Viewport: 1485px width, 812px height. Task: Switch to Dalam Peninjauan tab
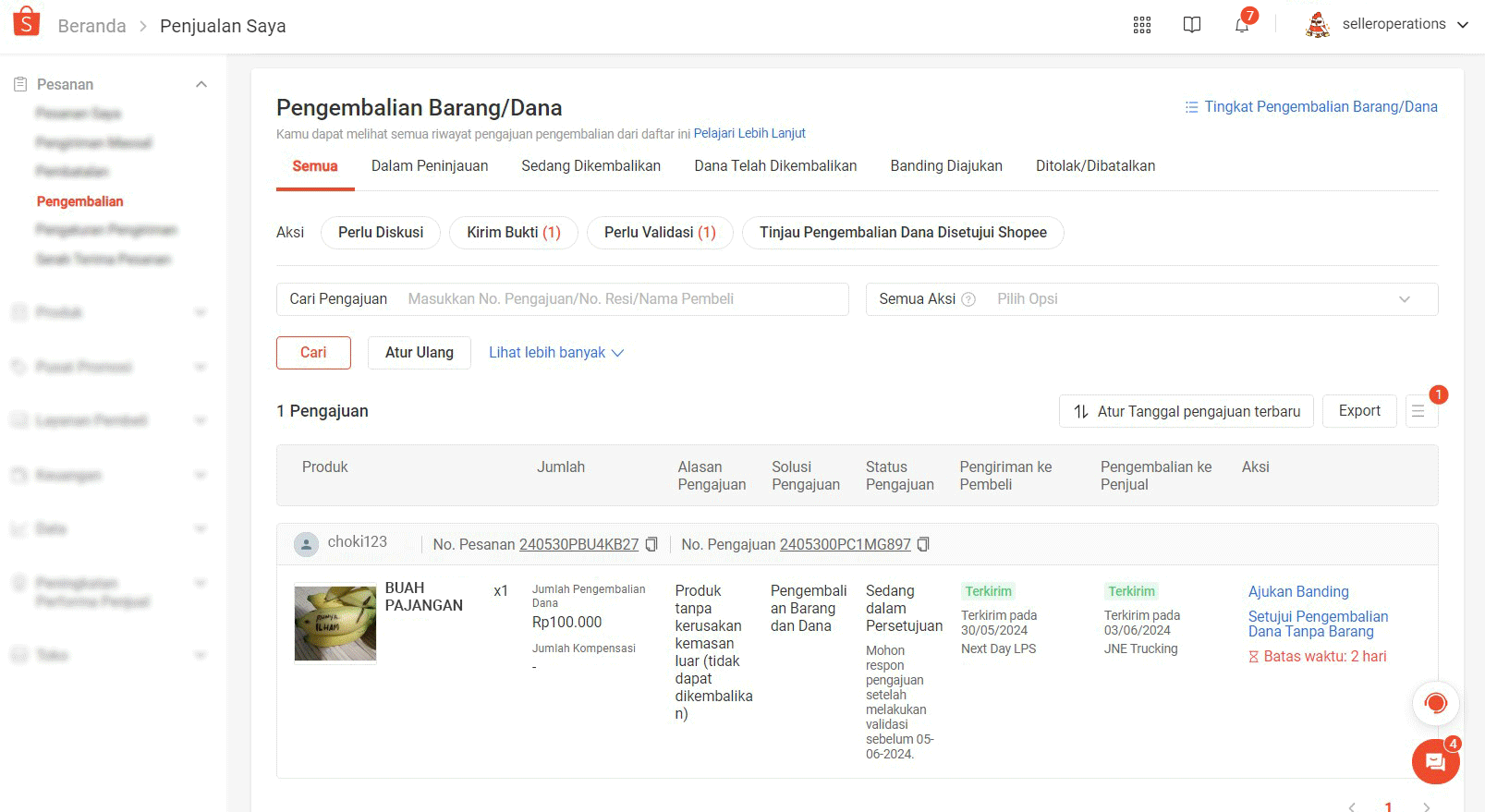tap(430, 166)
